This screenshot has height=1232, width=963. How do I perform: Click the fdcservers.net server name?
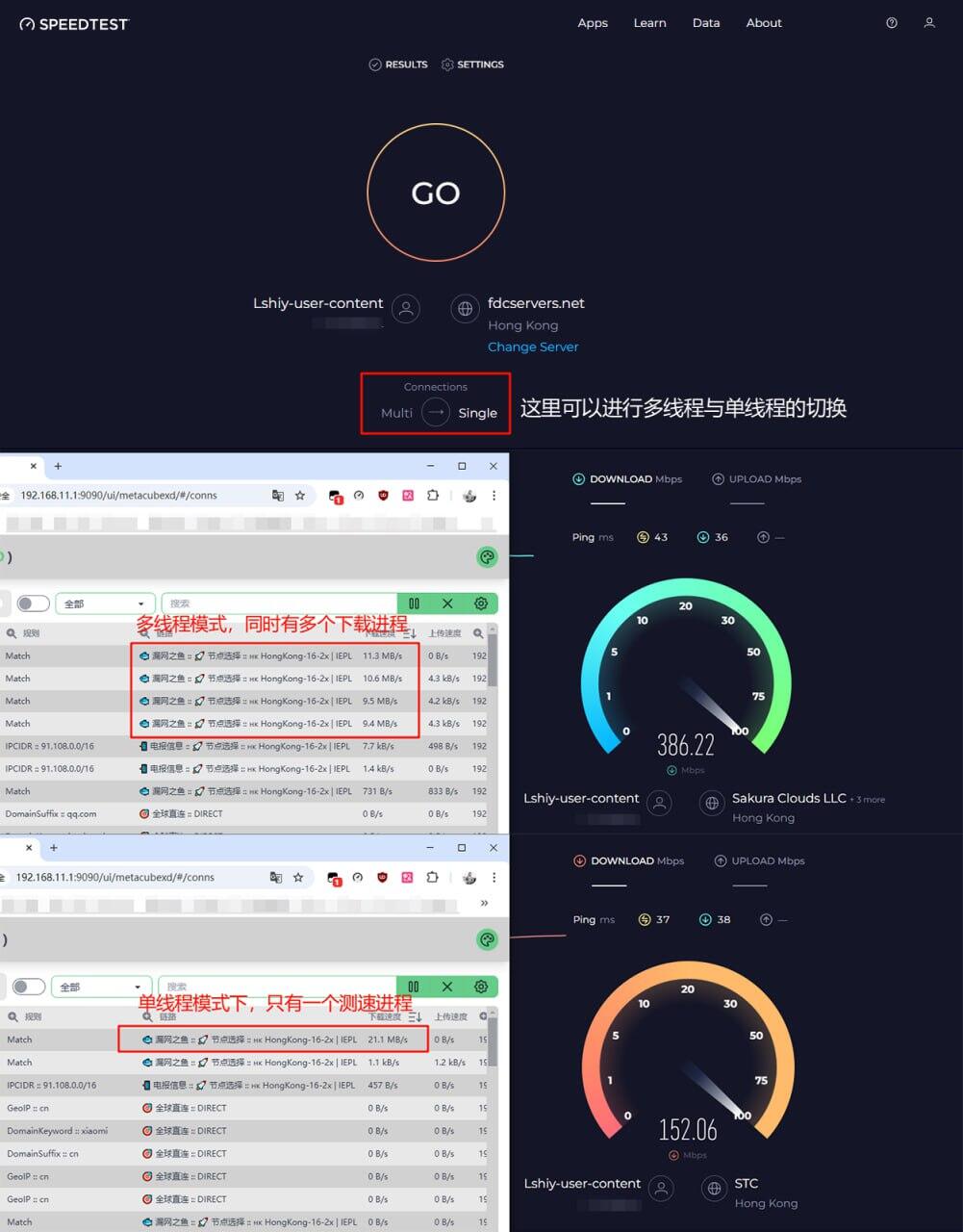(536, 303)
